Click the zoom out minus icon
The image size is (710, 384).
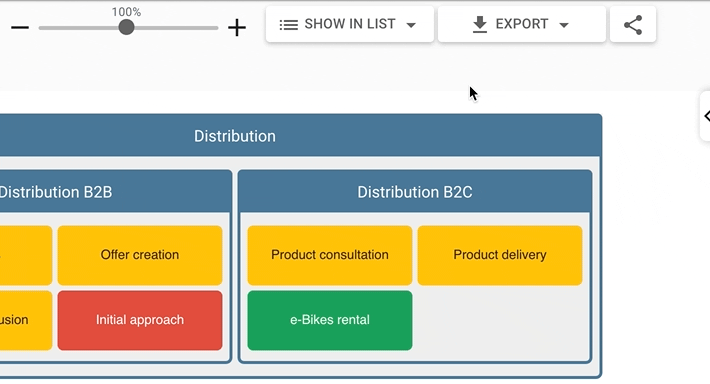coord(20,28)
